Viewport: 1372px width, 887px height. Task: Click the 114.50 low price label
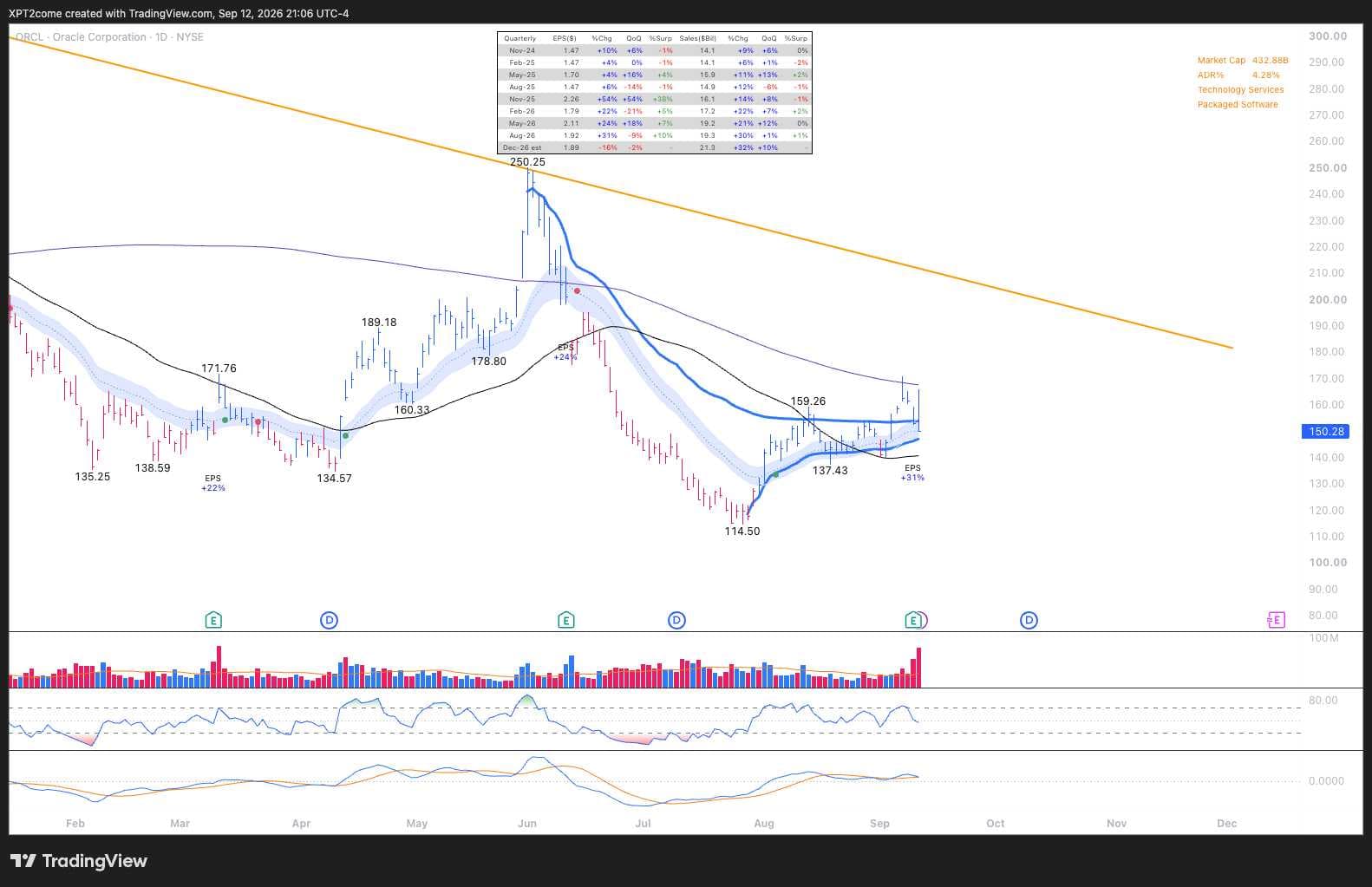pyautogui.click(x=742, y=532)
